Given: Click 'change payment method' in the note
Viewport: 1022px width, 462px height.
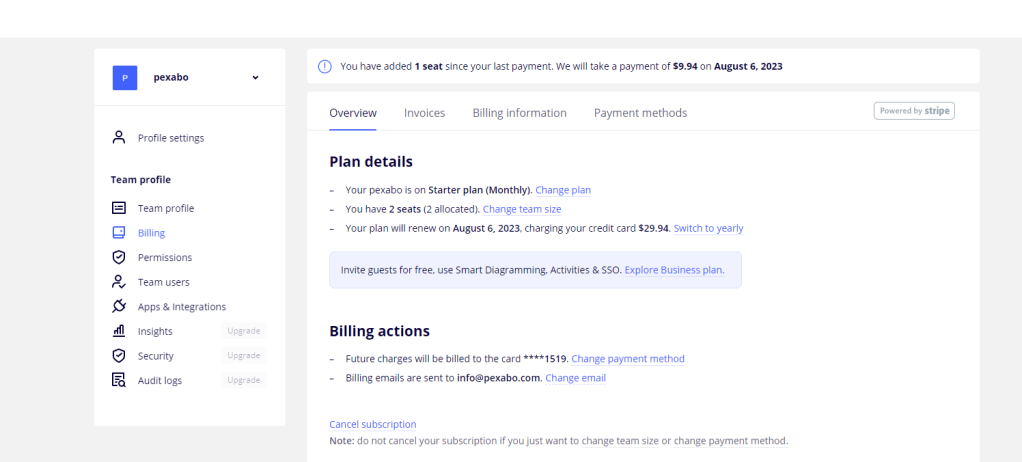Looking at the screenshot, I should point(730,440).
